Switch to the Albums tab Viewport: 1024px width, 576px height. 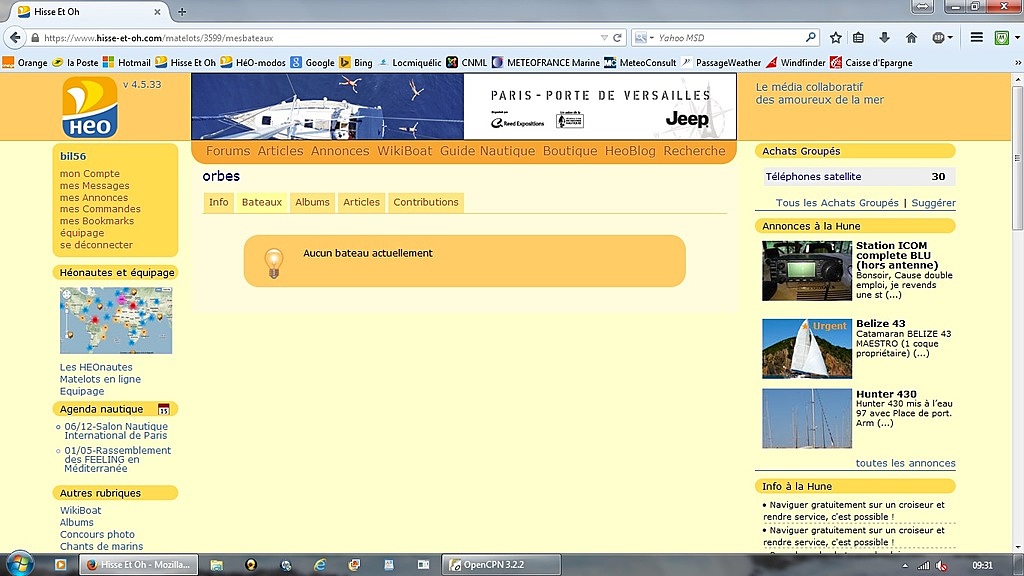tap(312, 202)
